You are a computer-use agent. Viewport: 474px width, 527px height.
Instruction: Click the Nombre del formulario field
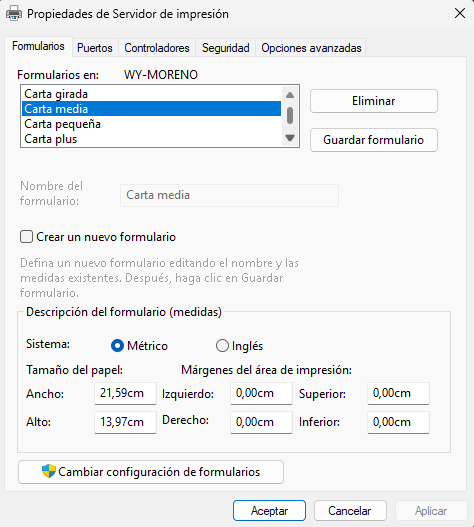(x=229, y=195)
